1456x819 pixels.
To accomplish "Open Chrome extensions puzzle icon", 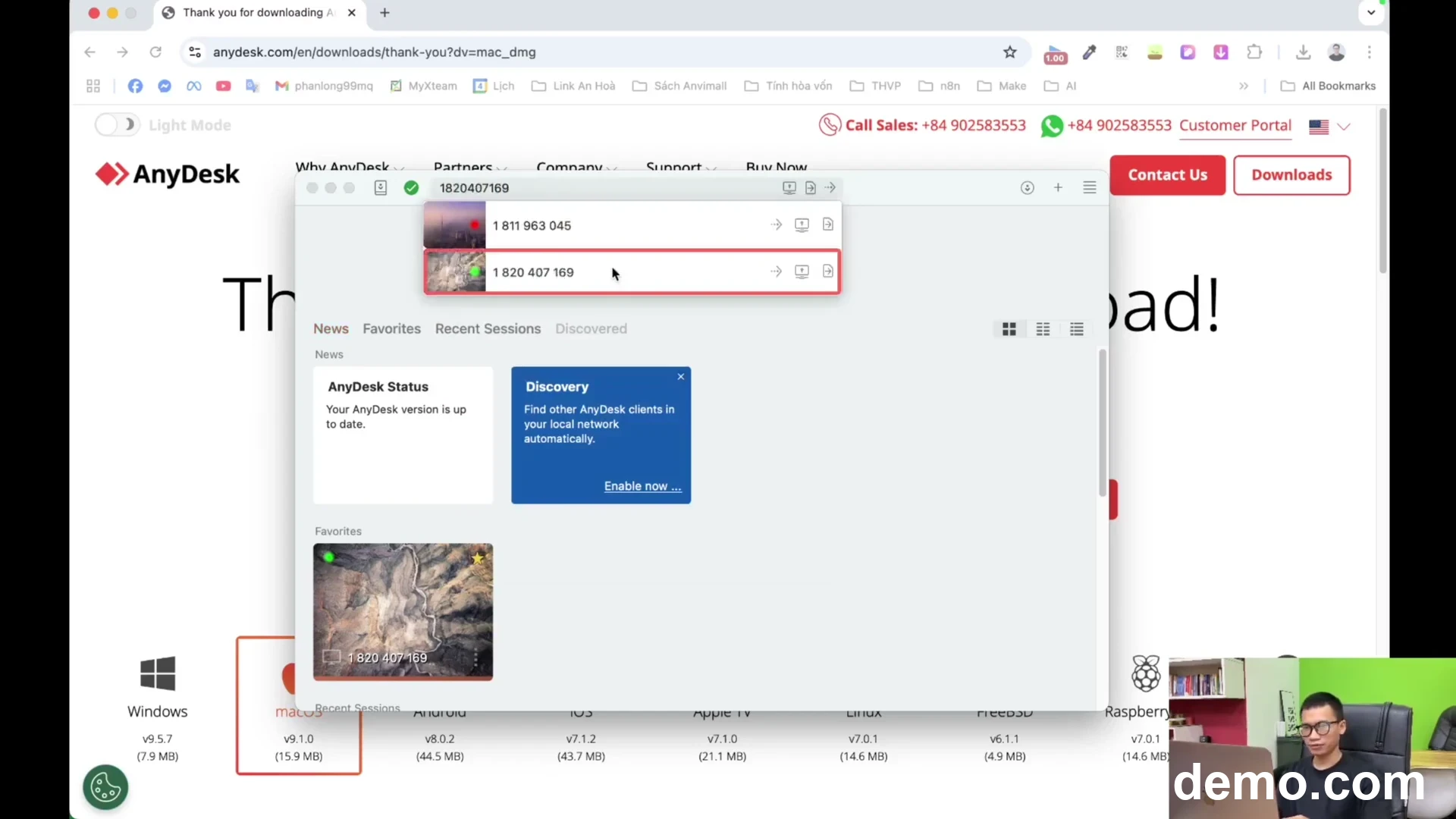I will coord(1254,52).
